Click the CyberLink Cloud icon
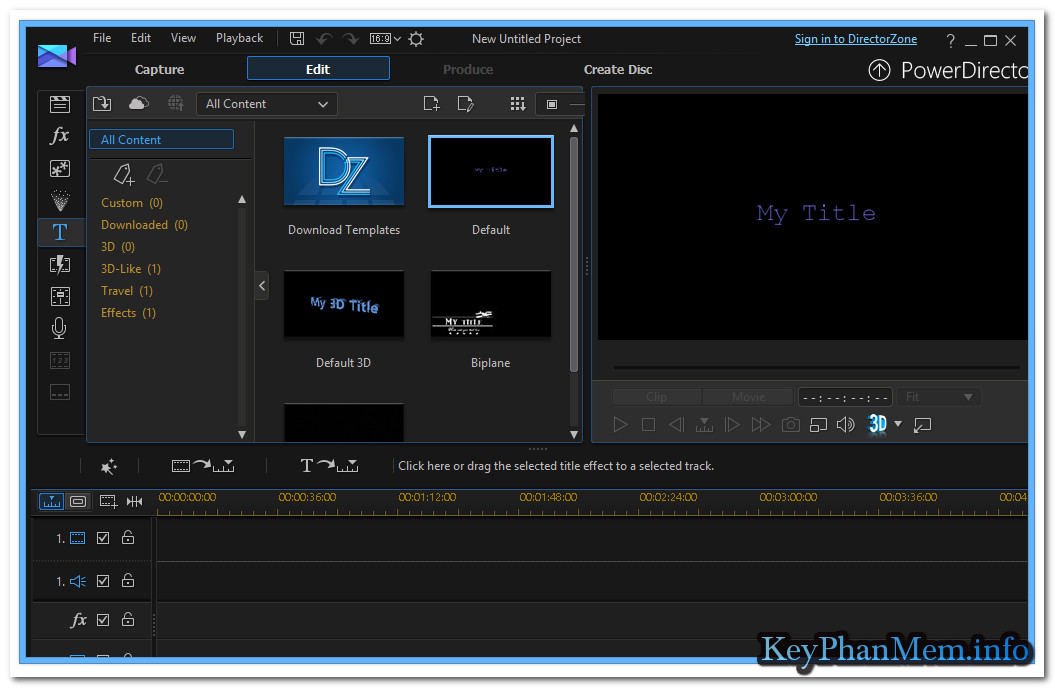 [x=139, y=103]
